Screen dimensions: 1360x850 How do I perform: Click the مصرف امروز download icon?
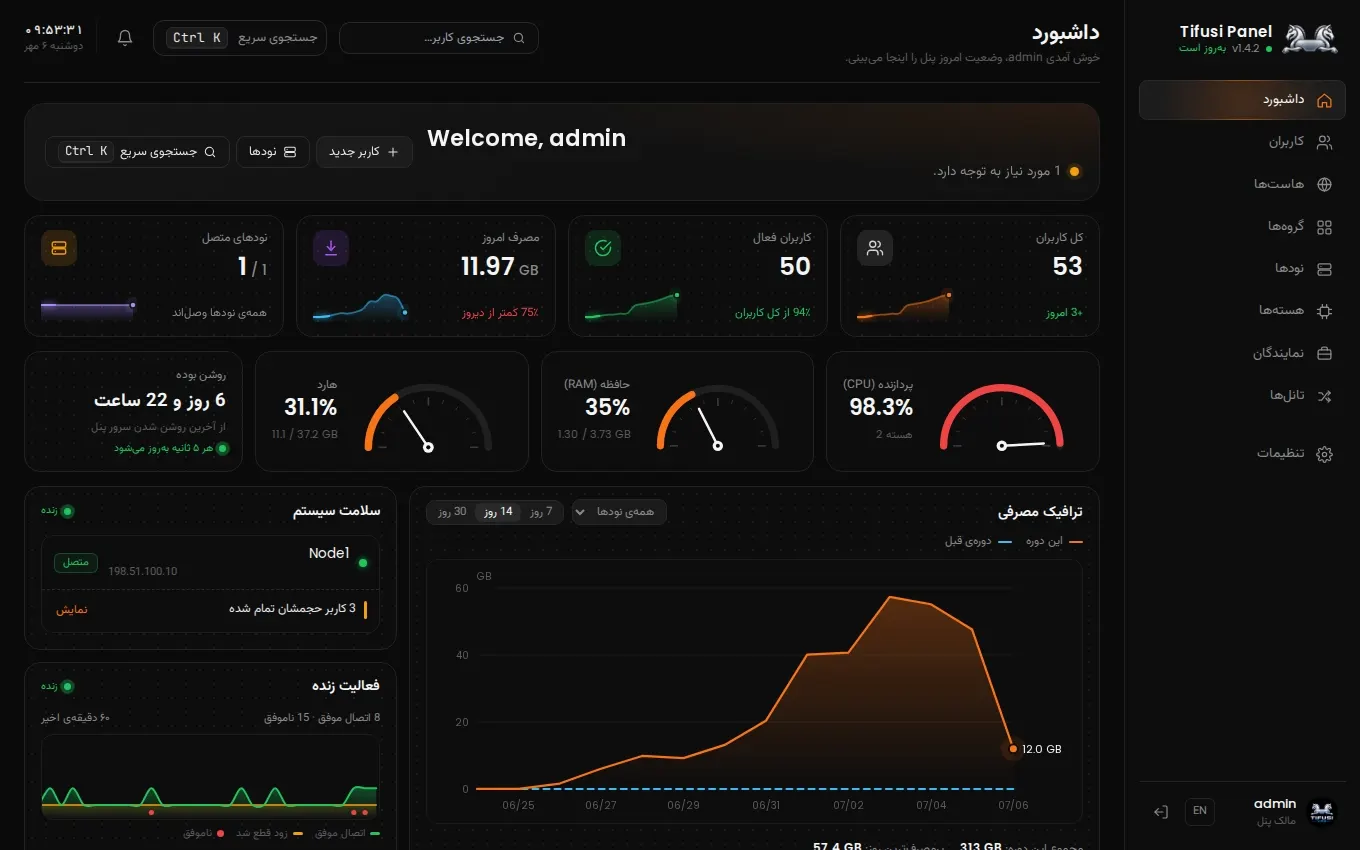[331, 248]
